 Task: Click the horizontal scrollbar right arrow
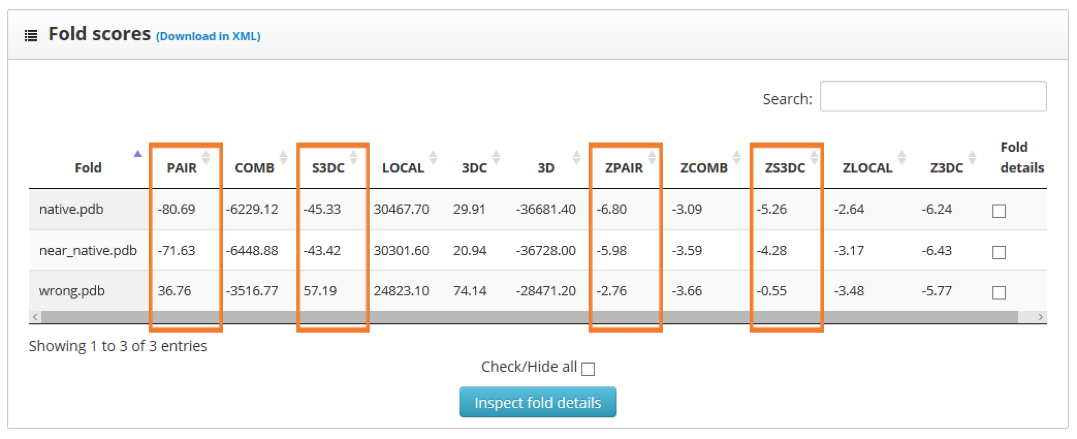click(1041, 317)
